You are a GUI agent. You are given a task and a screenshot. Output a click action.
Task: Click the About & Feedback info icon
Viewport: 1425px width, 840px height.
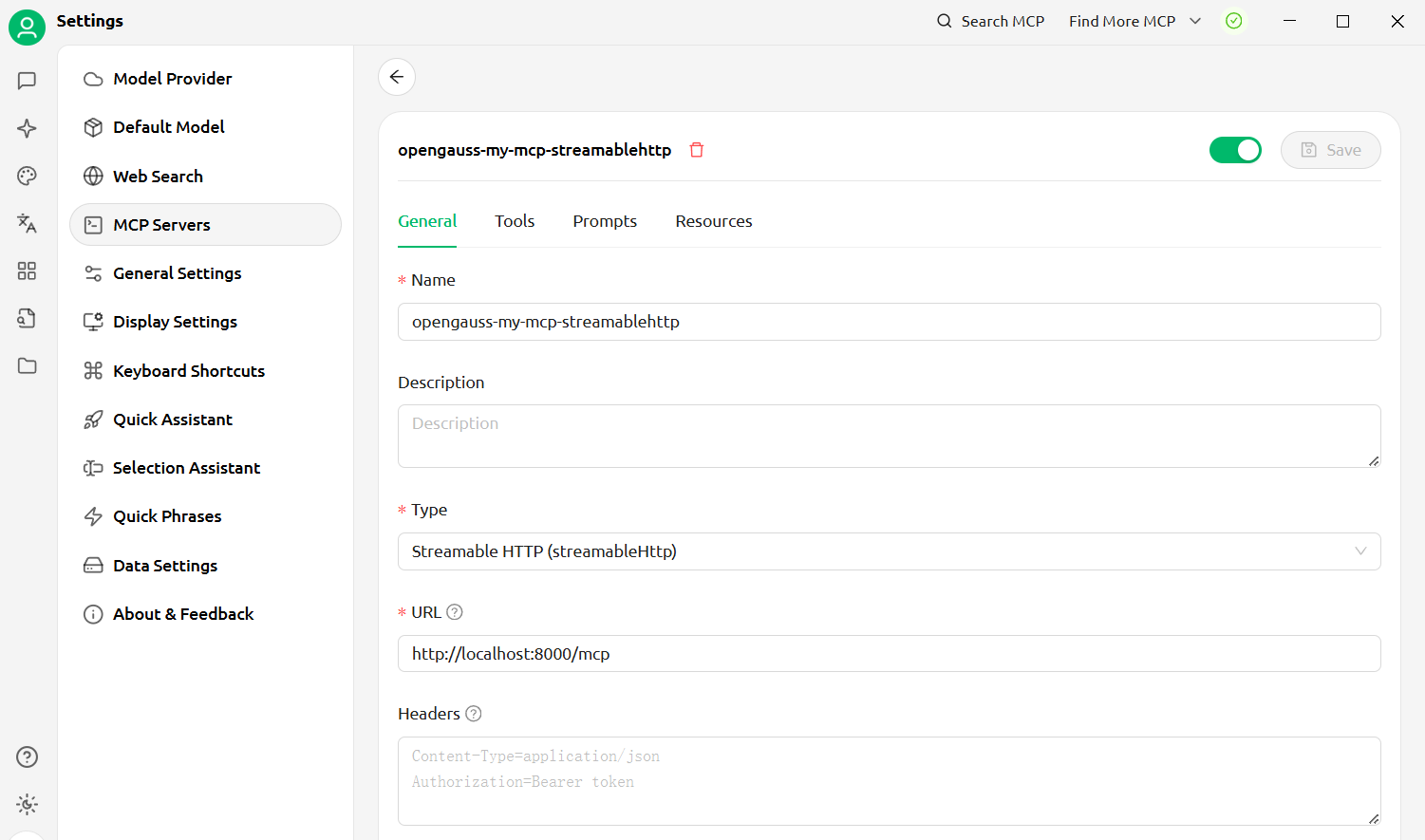[93, 614]
